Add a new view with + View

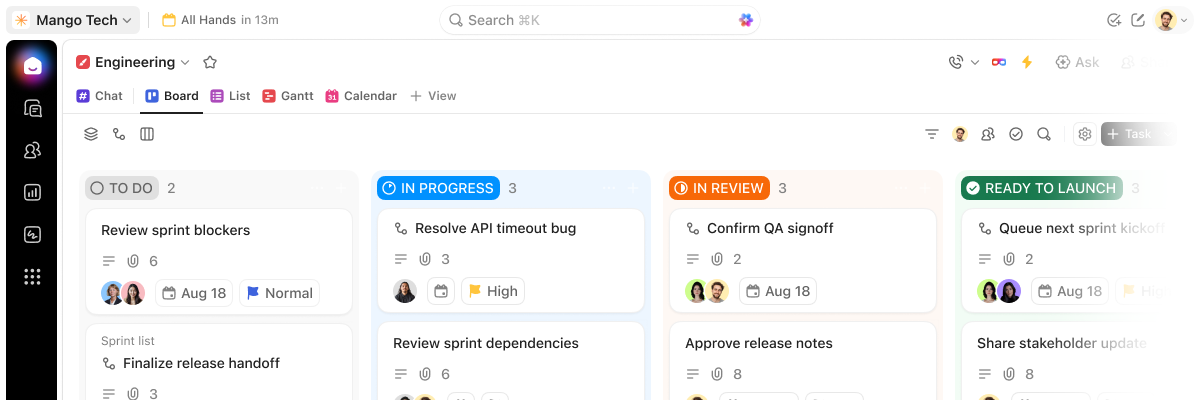[434, 96]
